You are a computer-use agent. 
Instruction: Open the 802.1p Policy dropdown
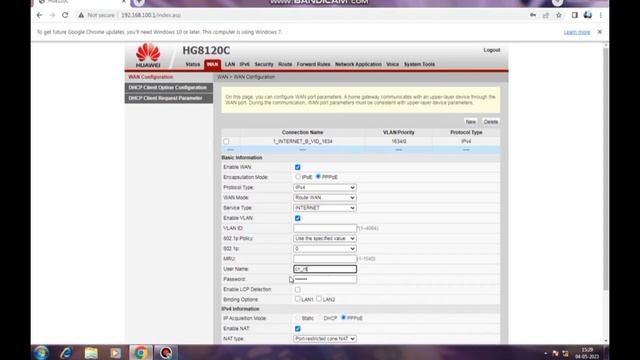click(324, 238)
